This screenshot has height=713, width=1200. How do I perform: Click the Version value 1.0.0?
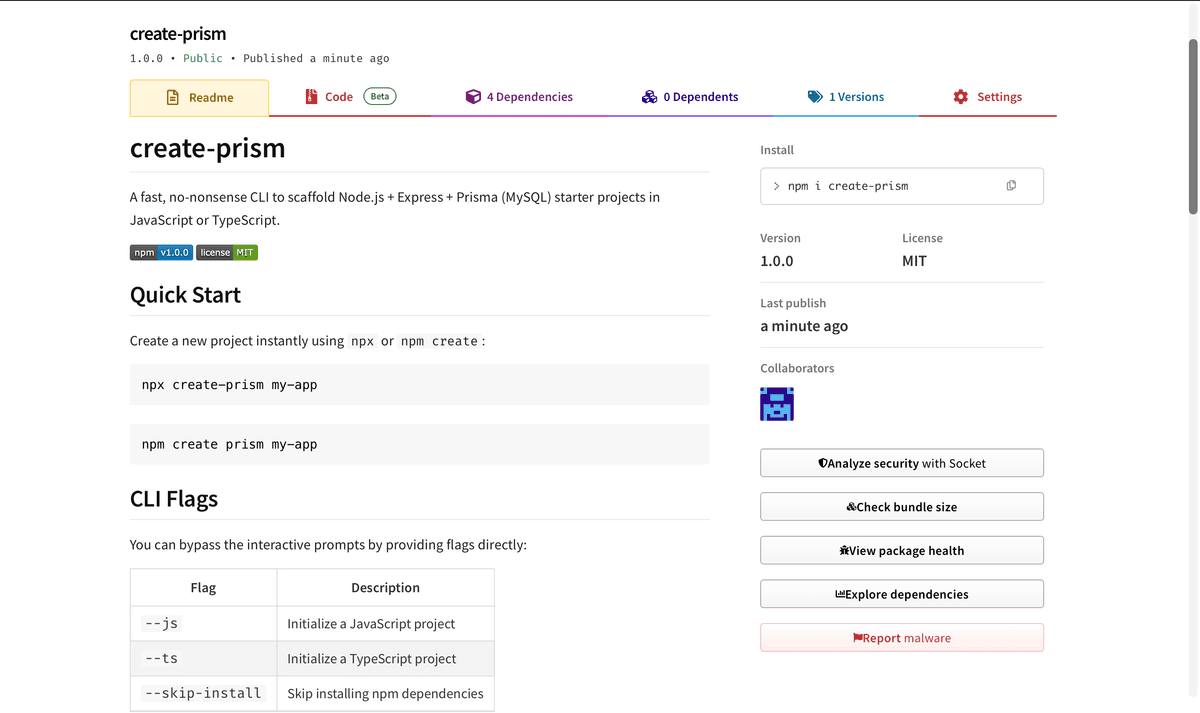click(x=777, y=261)
